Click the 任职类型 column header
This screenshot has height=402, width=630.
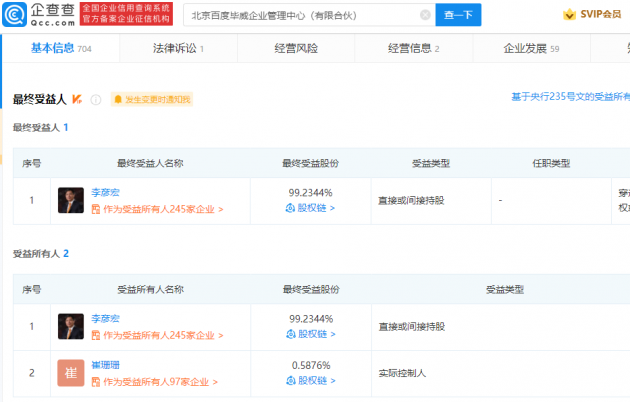(x=551, y=163)
